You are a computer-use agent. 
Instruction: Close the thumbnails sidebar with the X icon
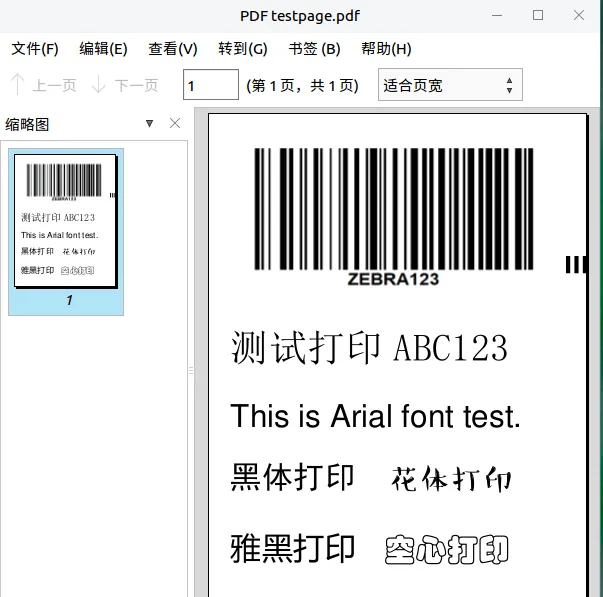point(175,123)
